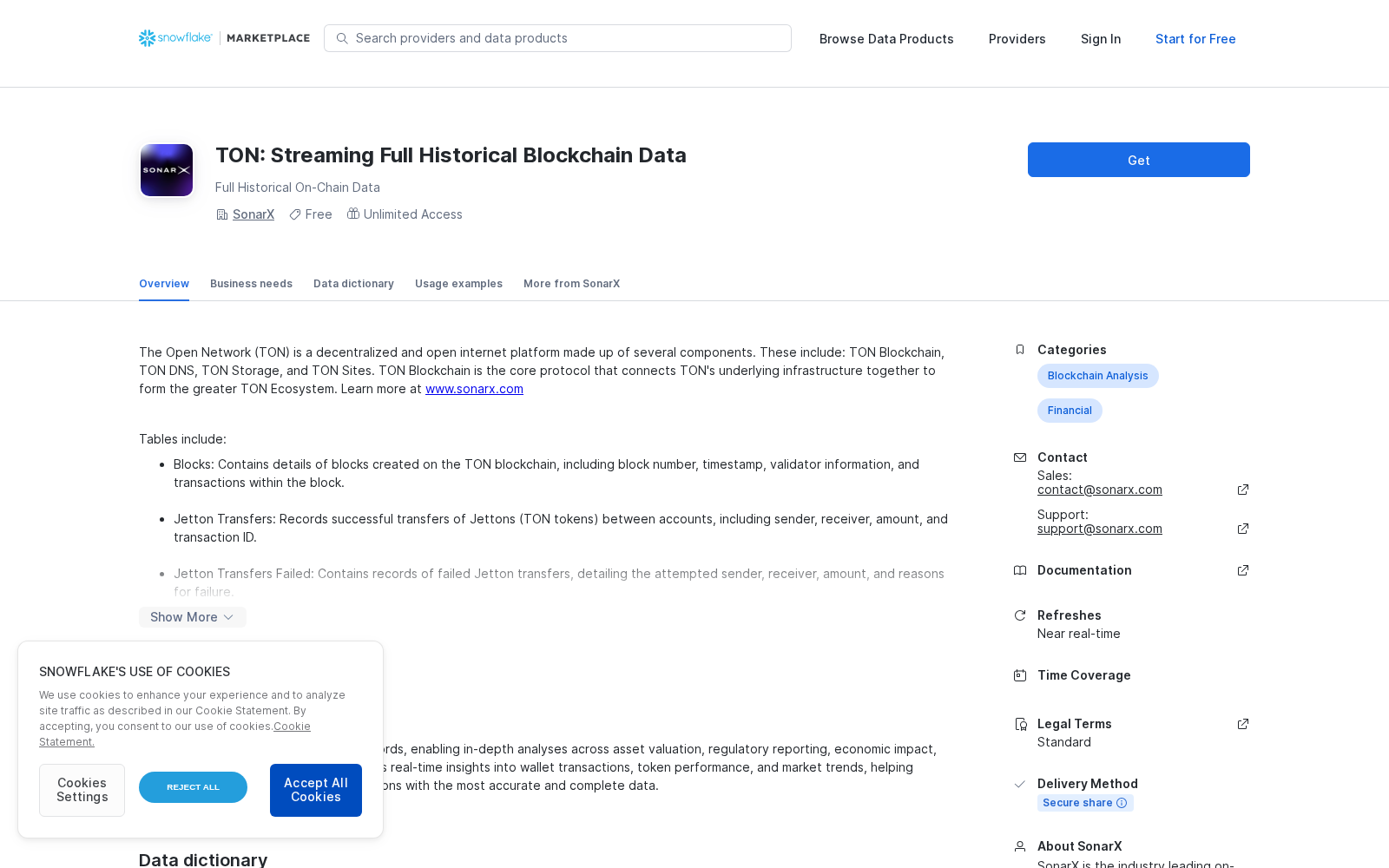Click Start for Free link

tap(1195, 39)
